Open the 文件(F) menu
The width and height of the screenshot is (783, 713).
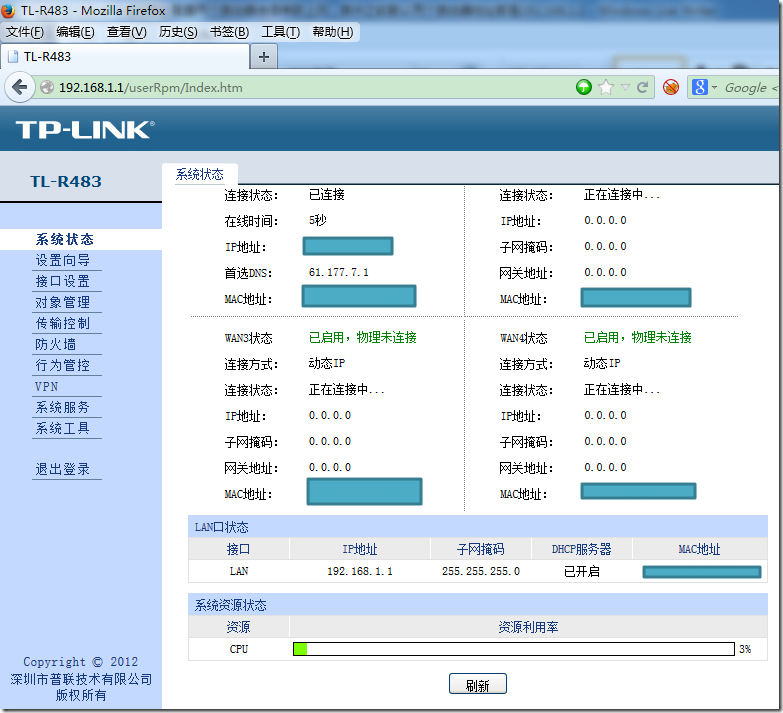[x=24, y=32]
